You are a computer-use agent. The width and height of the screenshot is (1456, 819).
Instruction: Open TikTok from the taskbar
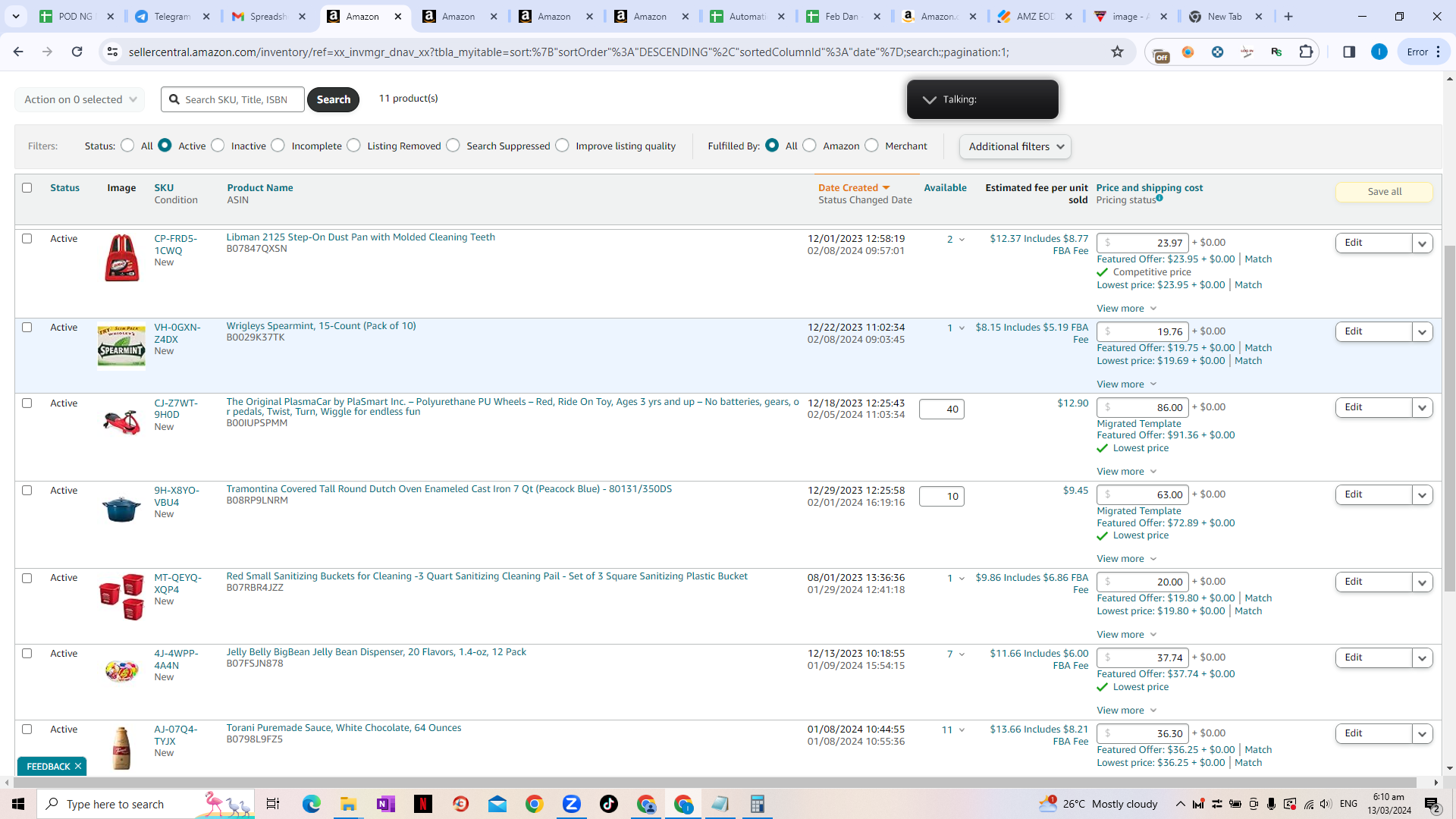tap(609, 804)
